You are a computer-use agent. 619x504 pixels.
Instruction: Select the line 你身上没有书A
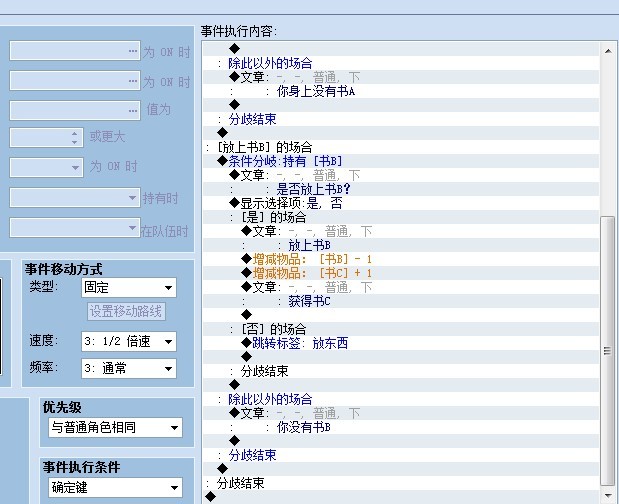(x=401, y=91)
